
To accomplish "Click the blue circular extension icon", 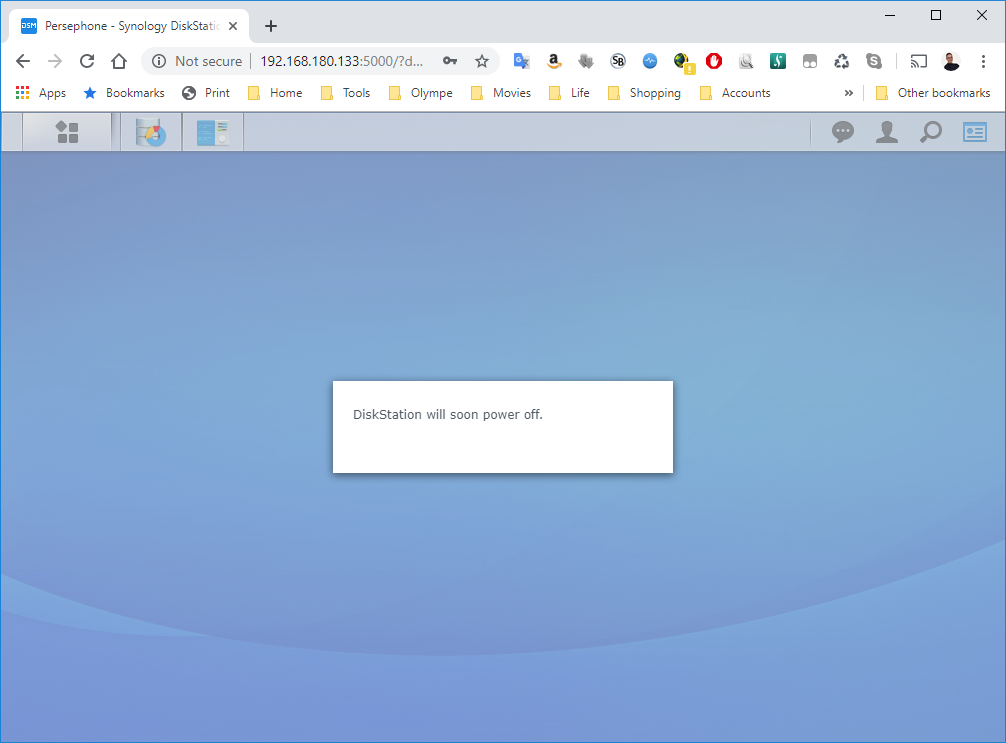I will 650,61.
